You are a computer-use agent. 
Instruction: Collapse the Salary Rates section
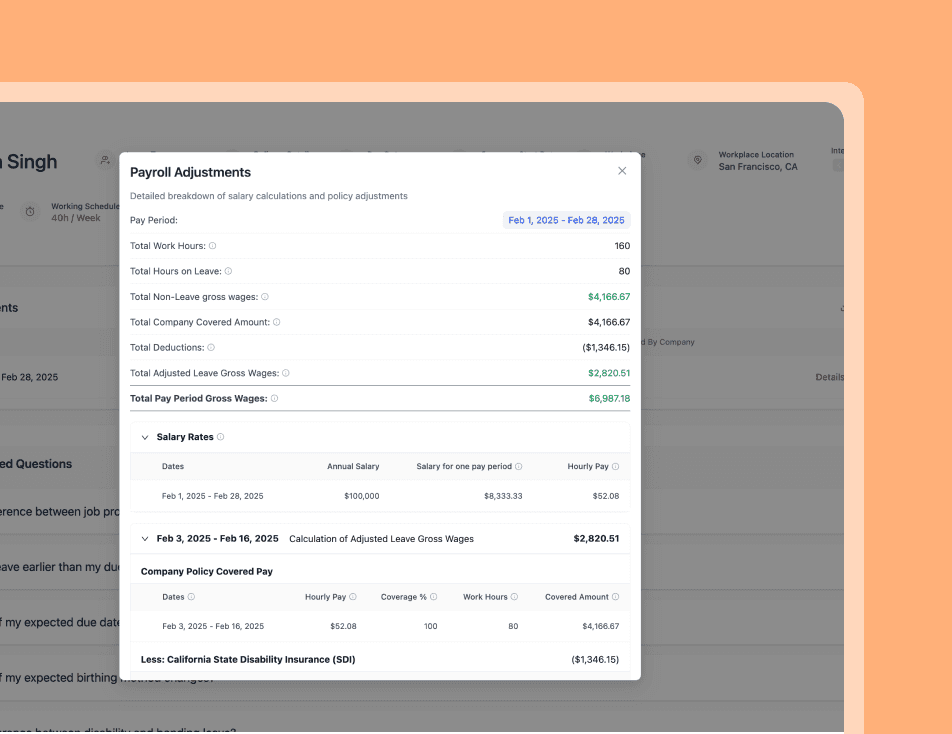pyautogui.click(x=144, y=438)
